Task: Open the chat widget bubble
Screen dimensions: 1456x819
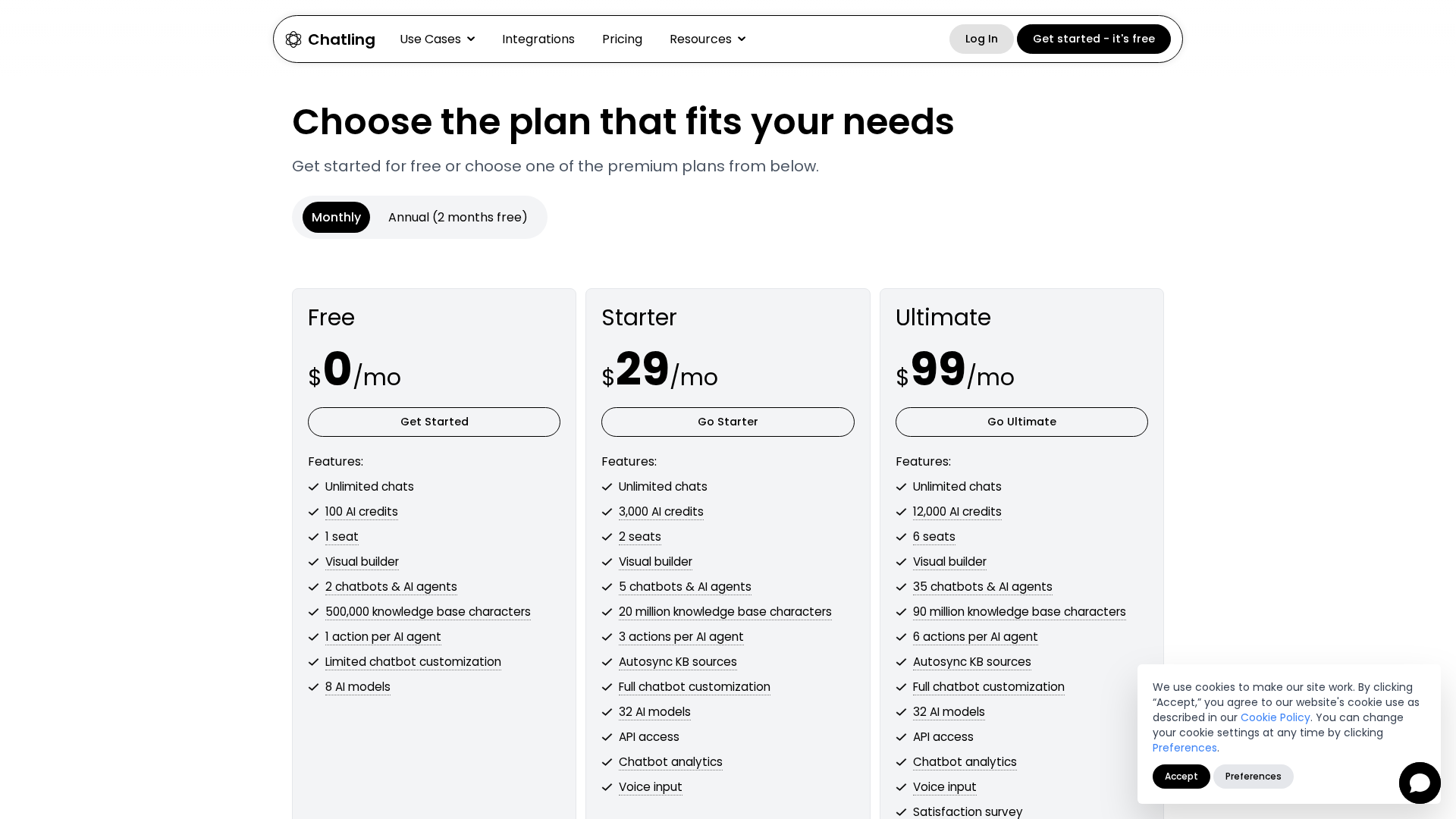Action: tap(1419, 783)
